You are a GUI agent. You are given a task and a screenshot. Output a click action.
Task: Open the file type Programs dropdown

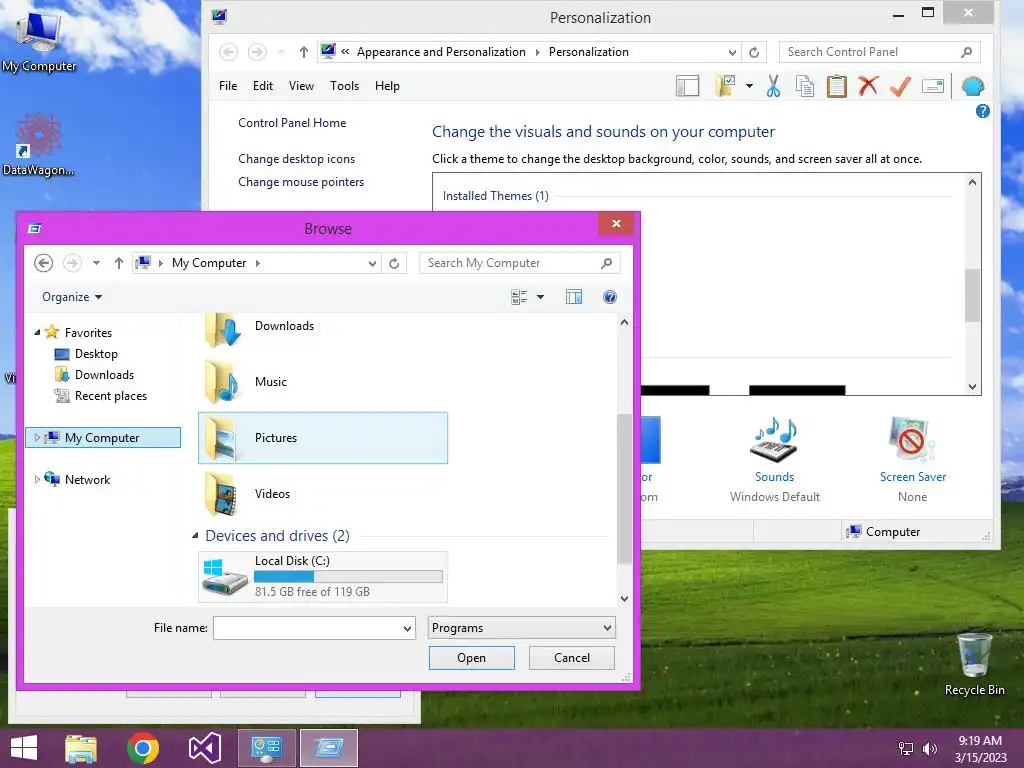tap(521, 628)
